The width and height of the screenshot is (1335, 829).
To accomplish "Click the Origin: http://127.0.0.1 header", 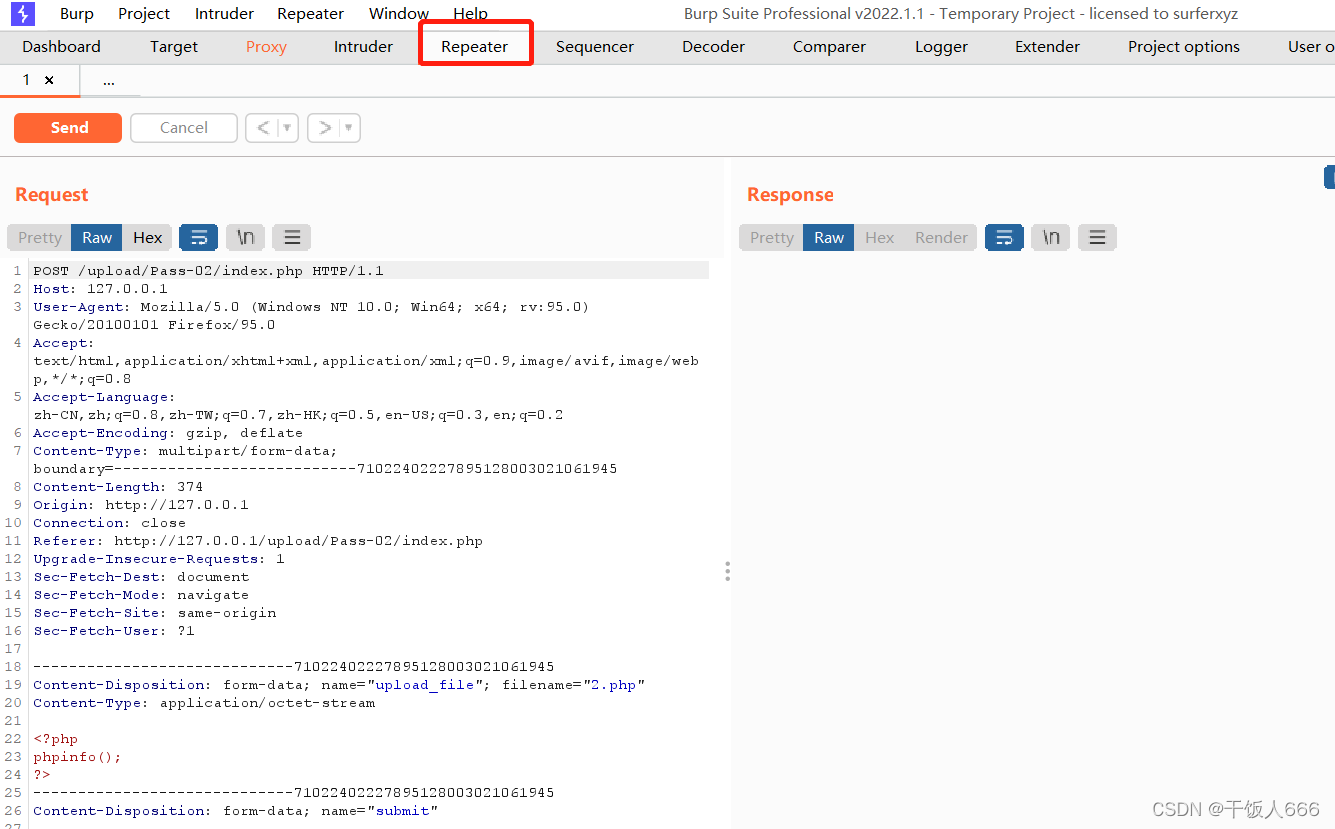I will pos(141,505).
